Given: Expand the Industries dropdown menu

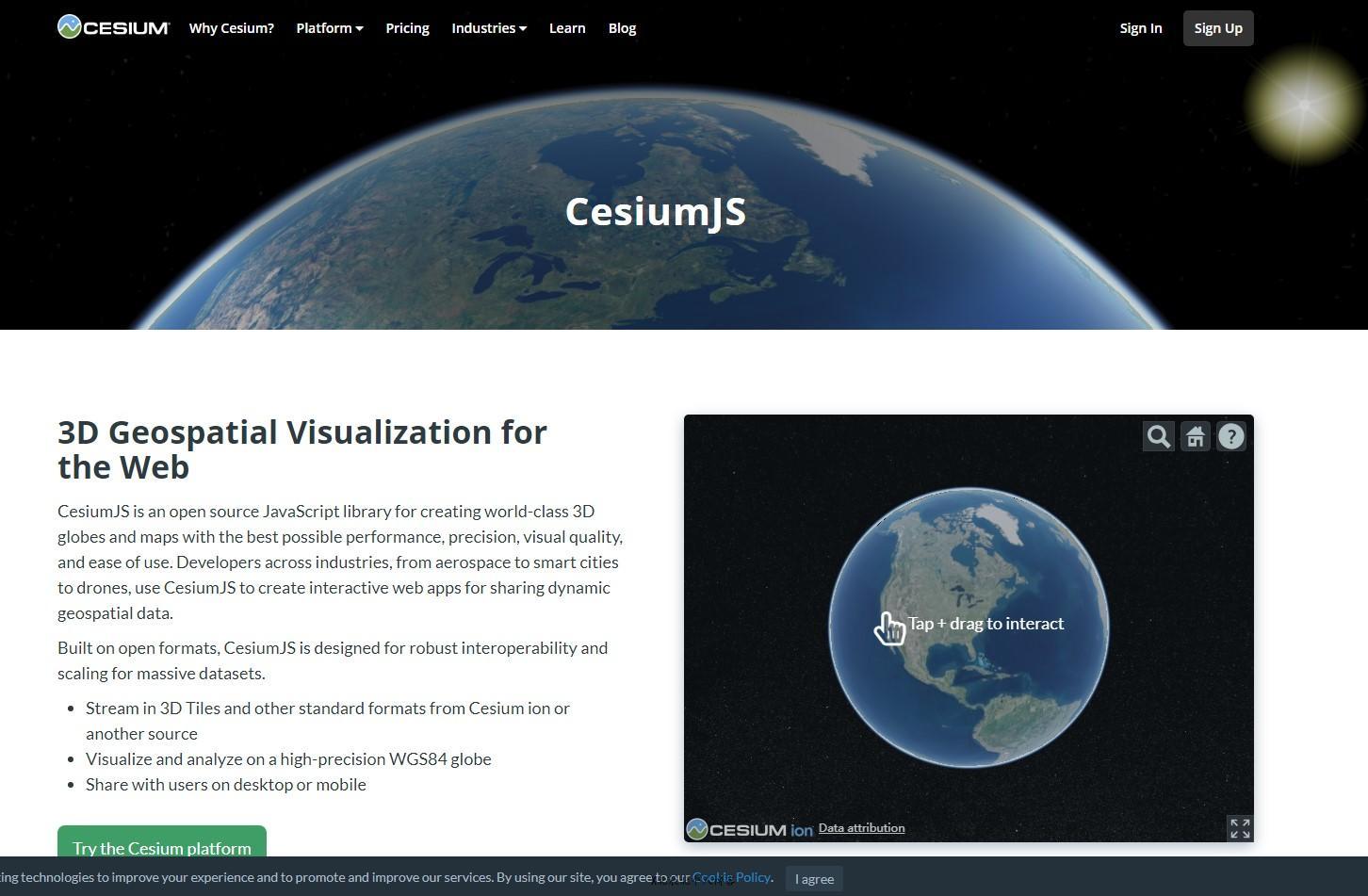Looking at the screenshot, I should coord(488,28).
